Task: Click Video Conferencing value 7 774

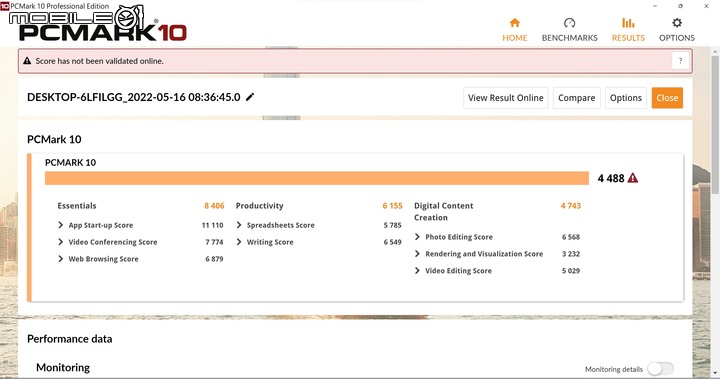Action: (214, 242)
